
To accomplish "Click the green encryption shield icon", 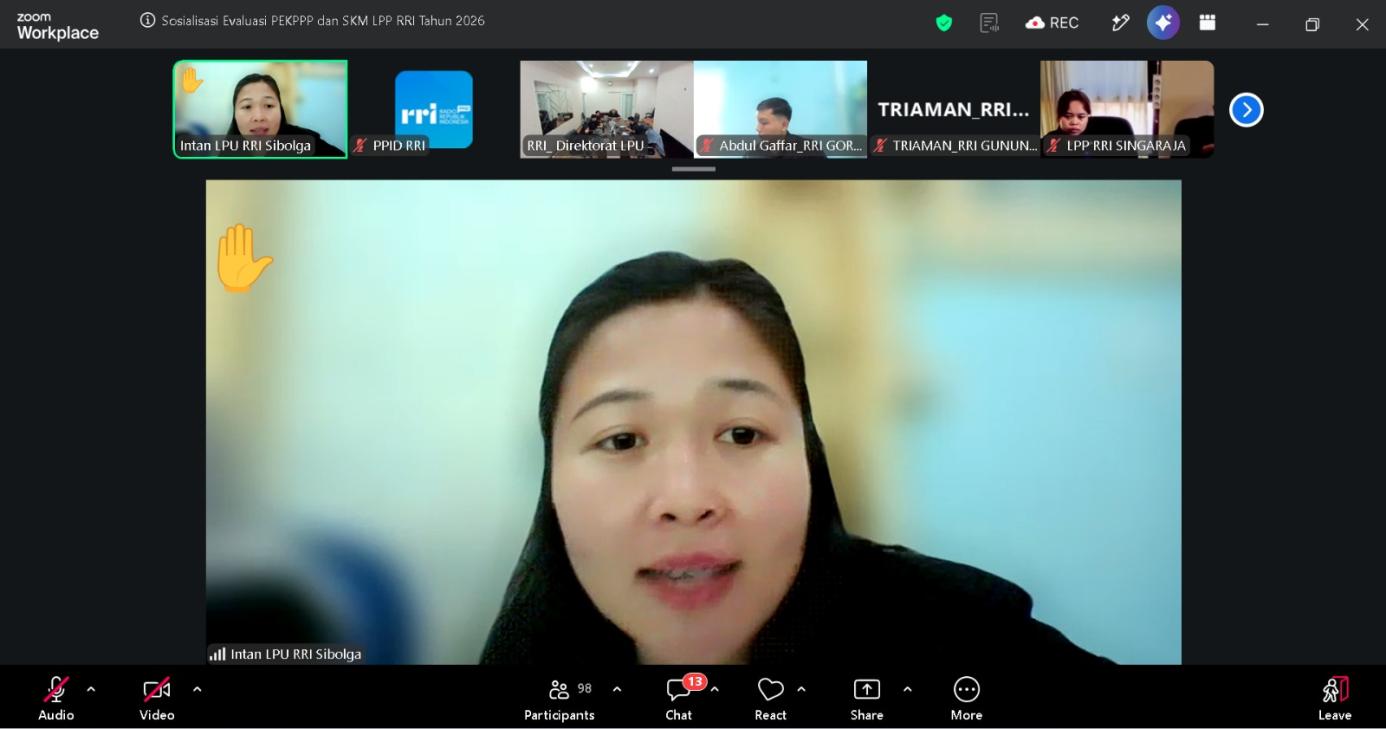I will (x=944, y=23).
